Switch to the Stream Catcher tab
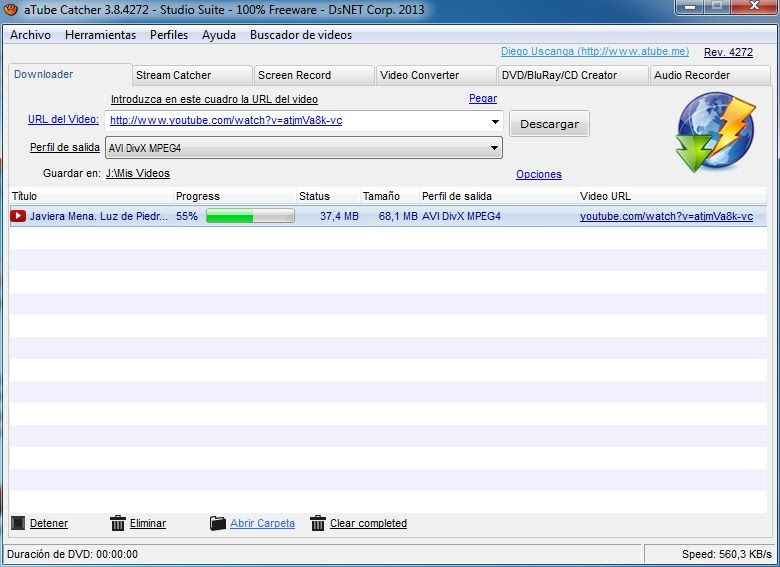The width and height of the screenshot is (780, 567). point(192,75)
